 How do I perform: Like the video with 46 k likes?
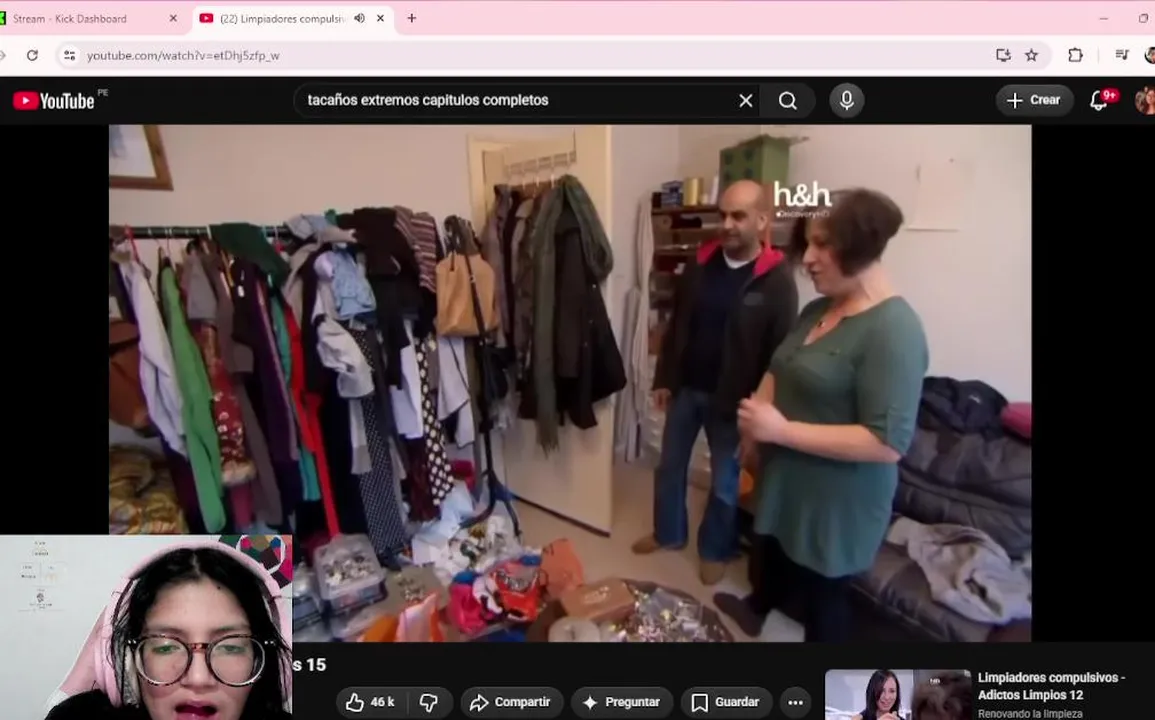click(x=371, y=702)
